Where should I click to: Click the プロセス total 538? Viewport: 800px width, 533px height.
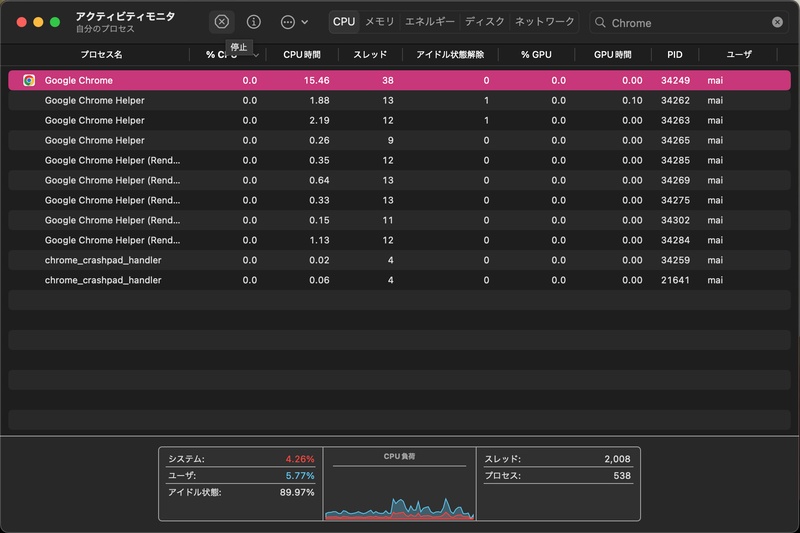(622, 476)
